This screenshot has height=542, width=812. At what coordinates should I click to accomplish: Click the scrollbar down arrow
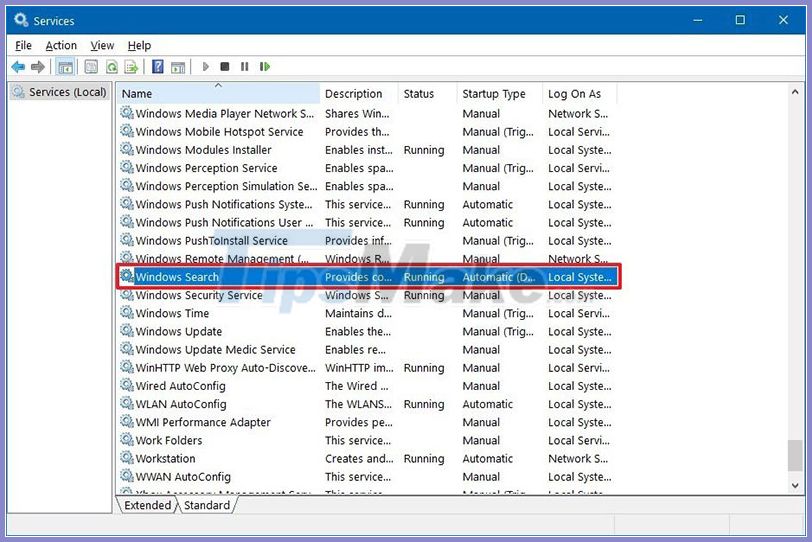pyautogui.click(x=795, y=485)
